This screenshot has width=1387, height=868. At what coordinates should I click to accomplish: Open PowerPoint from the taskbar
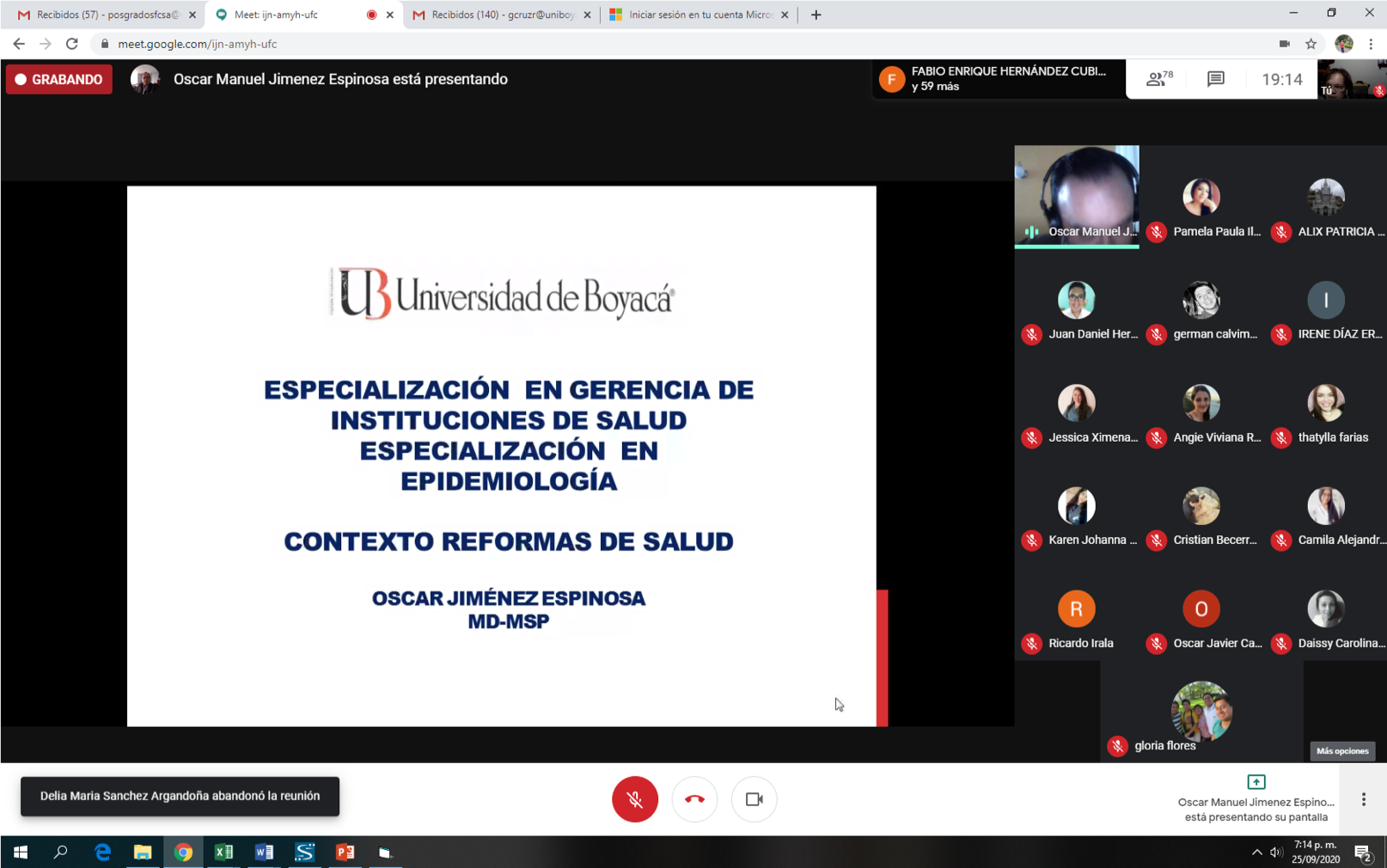(x=345, y=853)
